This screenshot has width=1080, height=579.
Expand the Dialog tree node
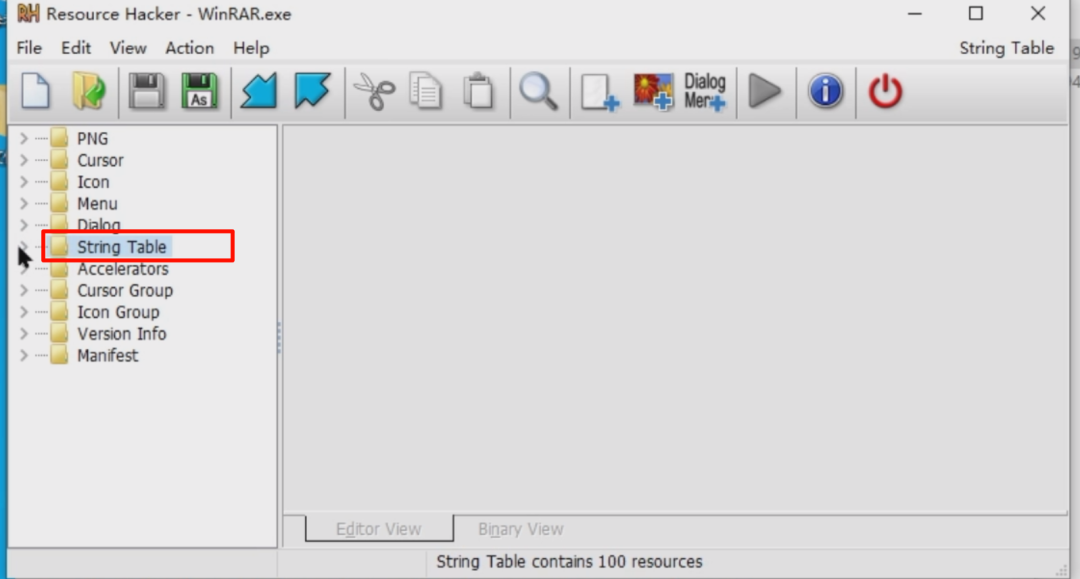pos(24,225)
